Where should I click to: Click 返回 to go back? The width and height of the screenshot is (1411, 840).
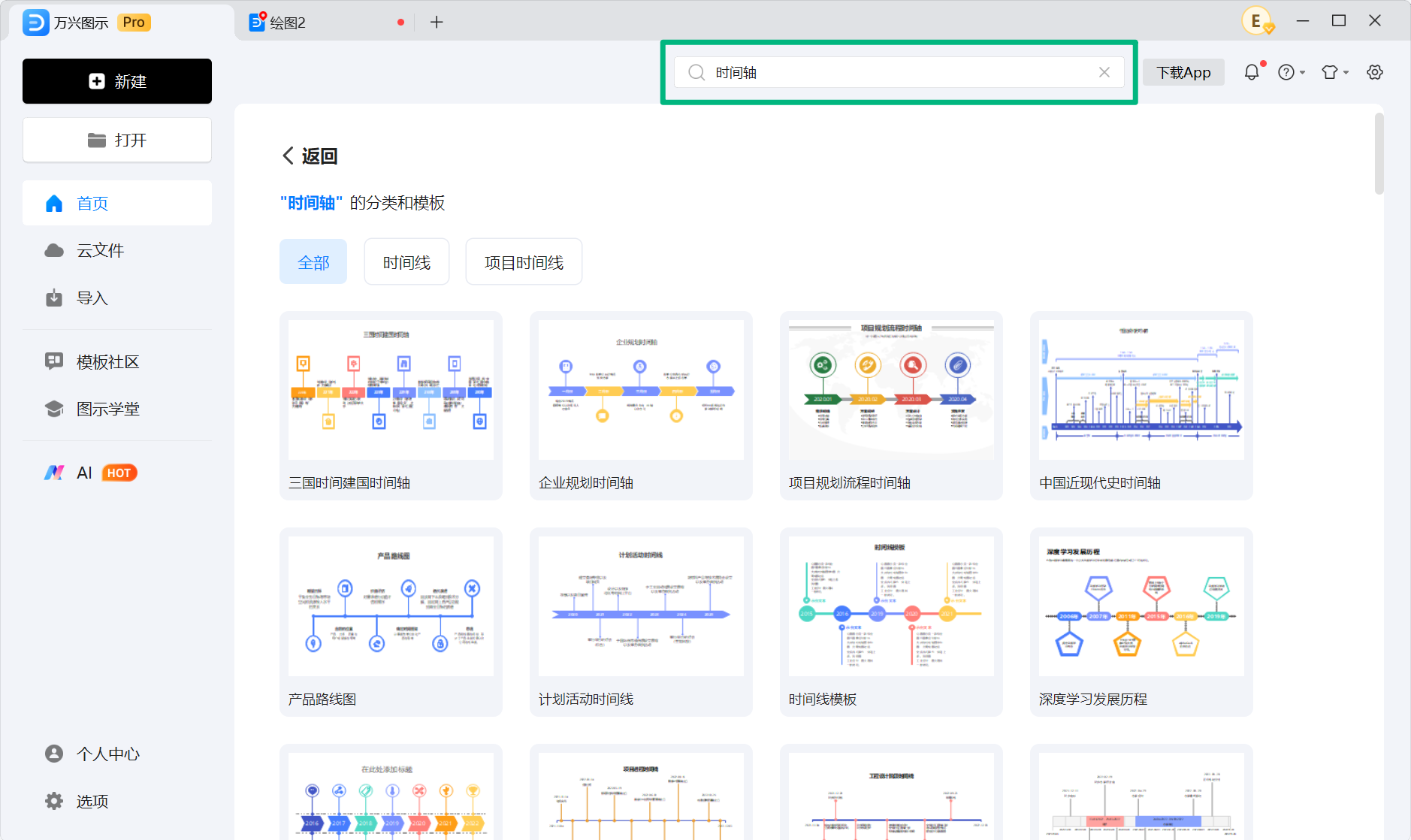(x=310, y=156)
